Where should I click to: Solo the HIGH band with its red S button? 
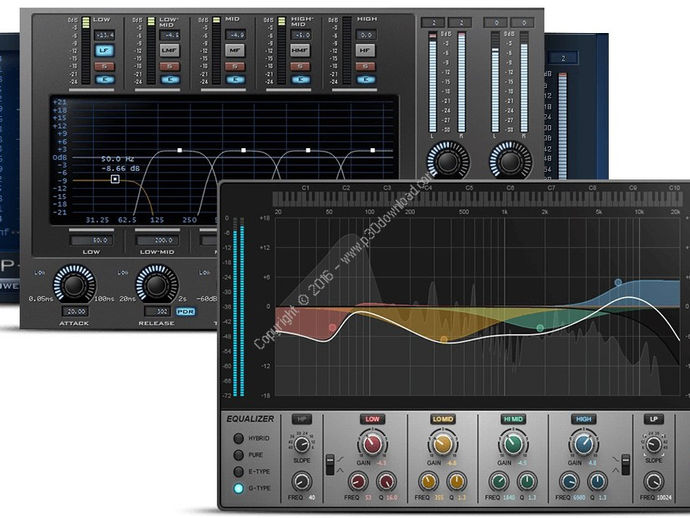(x=366, y=67)
